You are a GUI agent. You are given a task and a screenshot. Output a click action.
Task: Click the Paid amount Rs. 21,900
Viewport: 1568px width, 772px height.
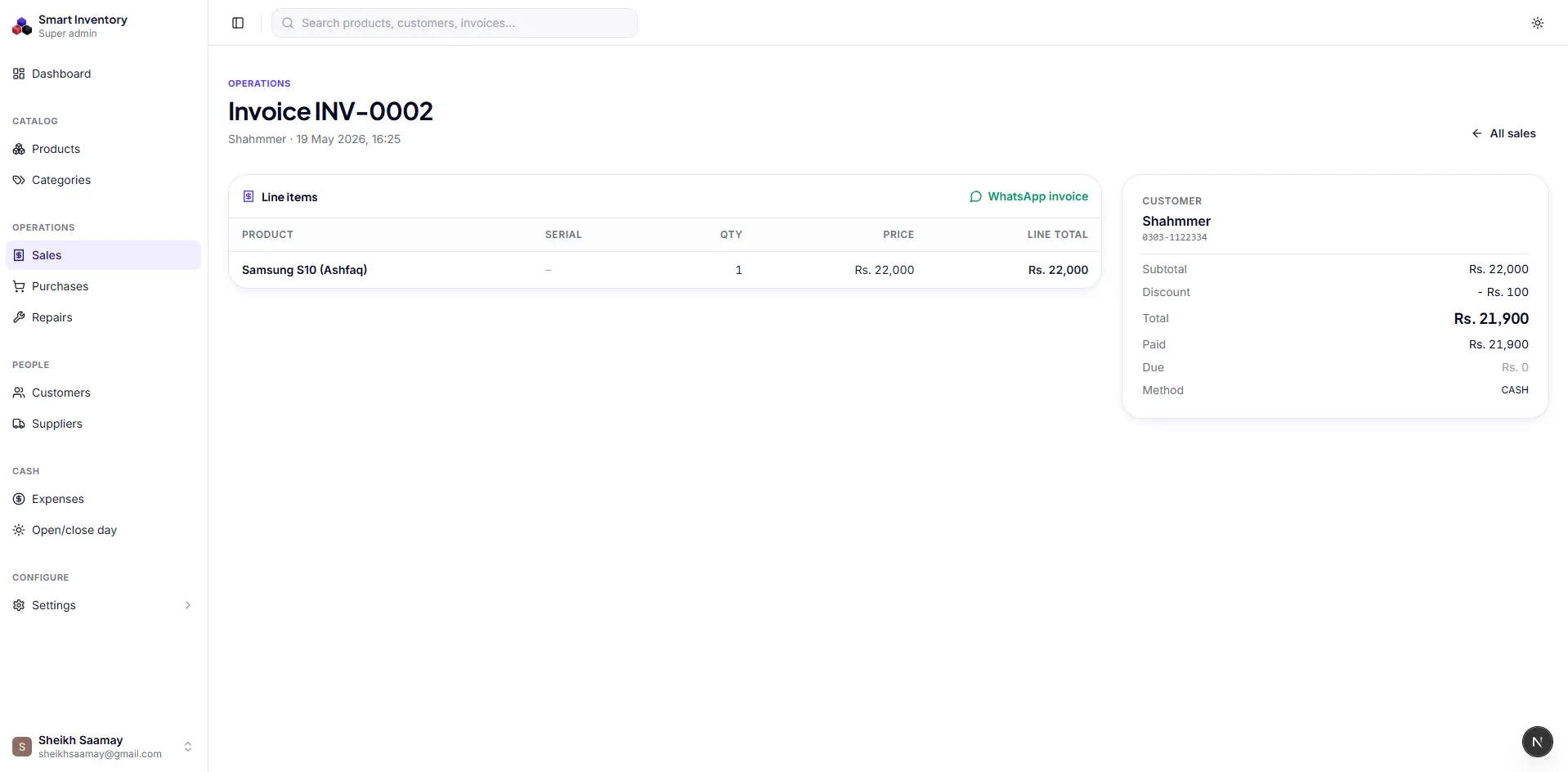1499,344
